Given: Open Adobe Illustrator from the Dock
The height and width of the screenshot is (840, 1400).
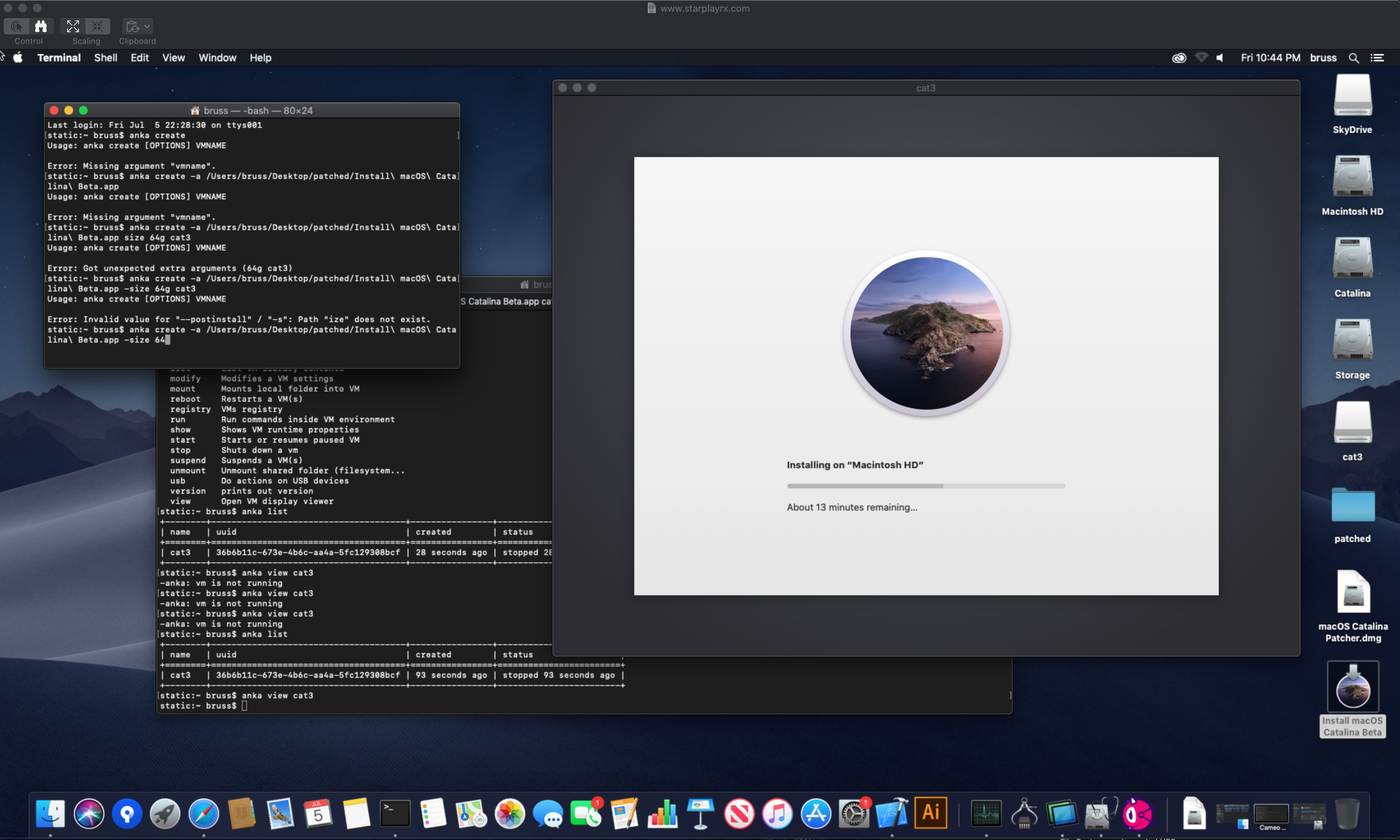Looking at the screenshot, I should [931, 814].
